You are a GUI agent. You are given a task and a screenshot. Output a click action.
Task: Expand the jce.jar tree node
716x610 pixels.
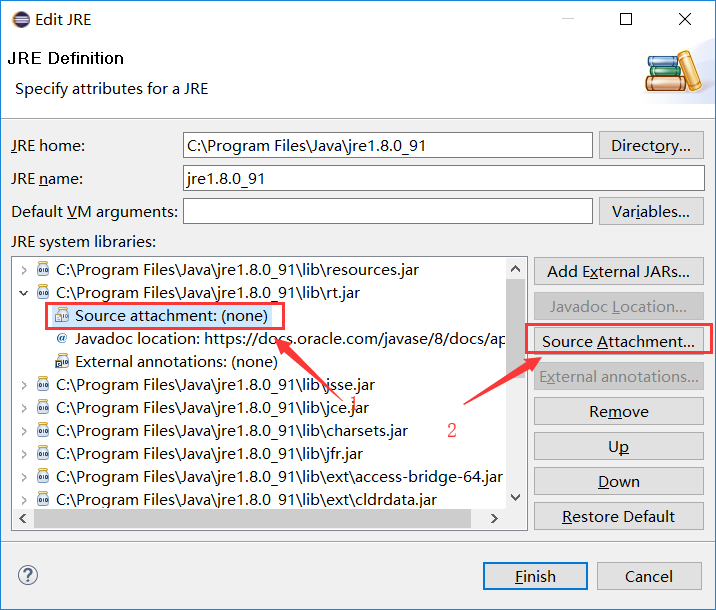24,408
